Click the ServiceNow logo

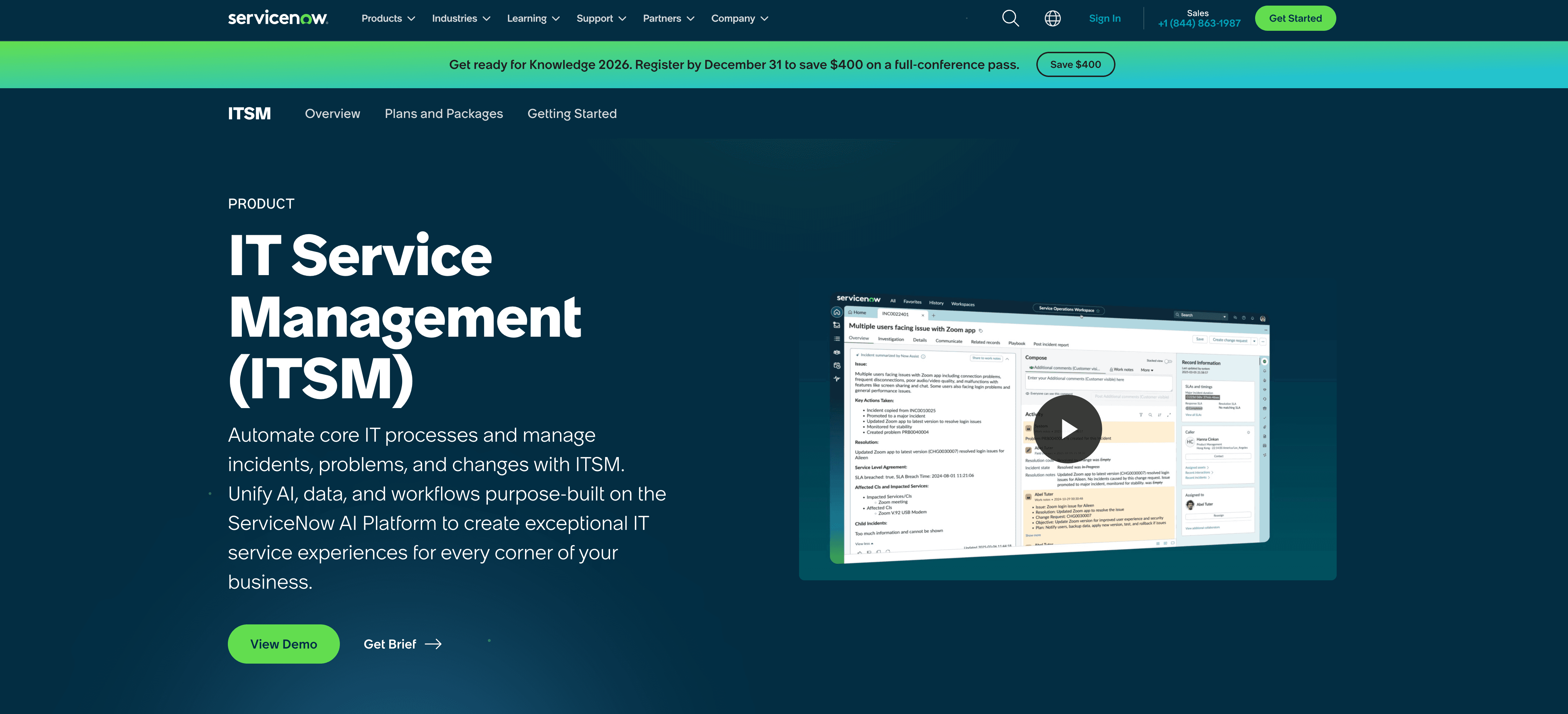[278, 18]
